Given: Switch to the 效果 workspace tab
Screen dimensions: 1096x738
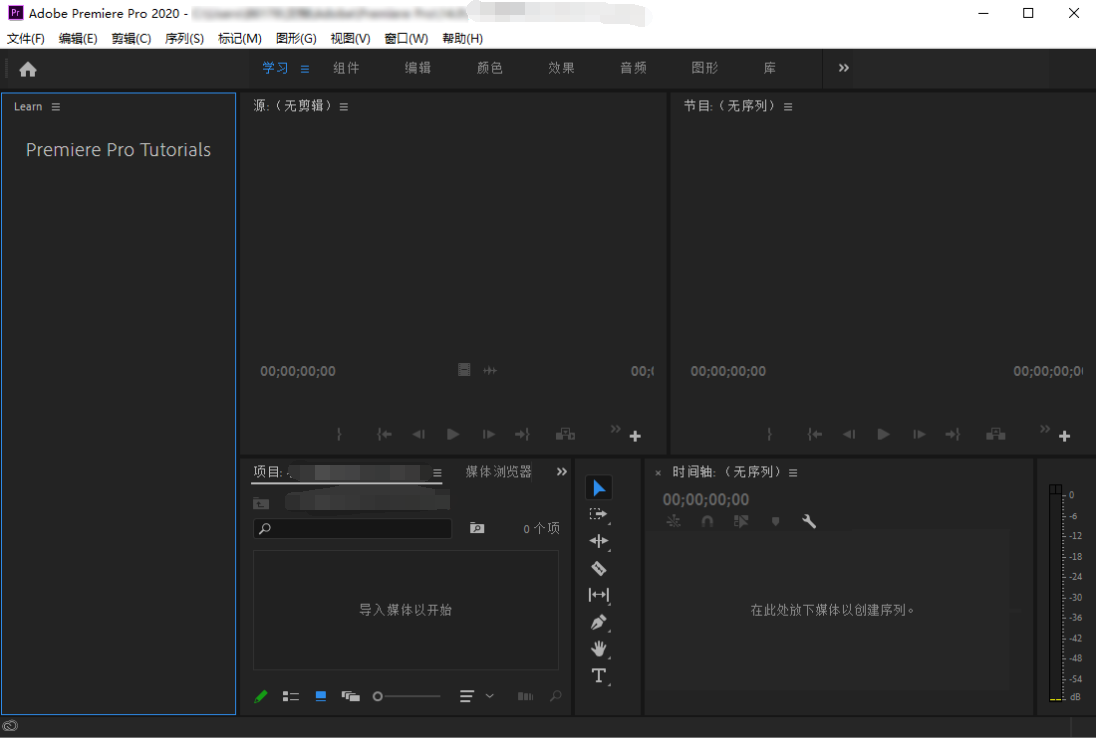Looking at the screenshot, I should [561, 68].
